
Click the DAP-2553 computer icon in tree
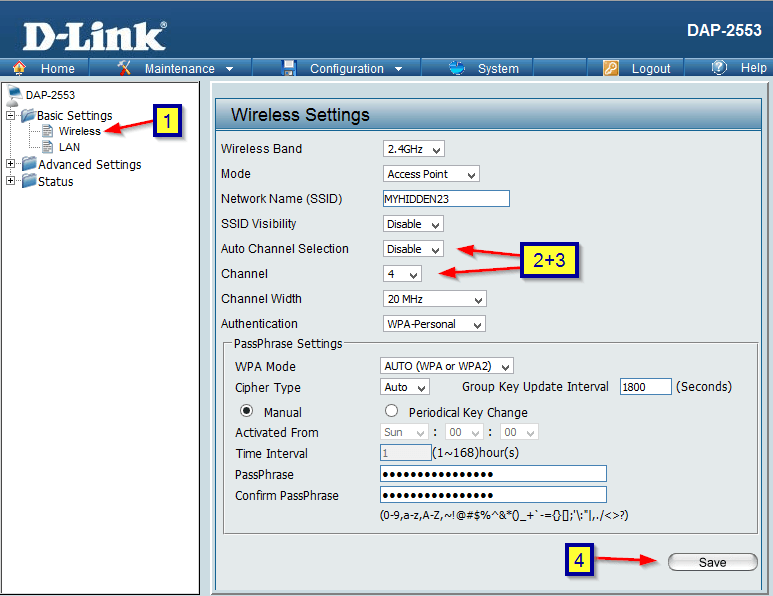click(x=14, y=95)
